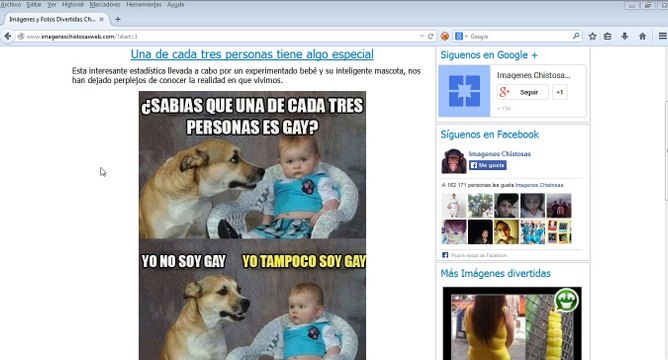Open the URL history dropdown arrow

coord(422,36)
